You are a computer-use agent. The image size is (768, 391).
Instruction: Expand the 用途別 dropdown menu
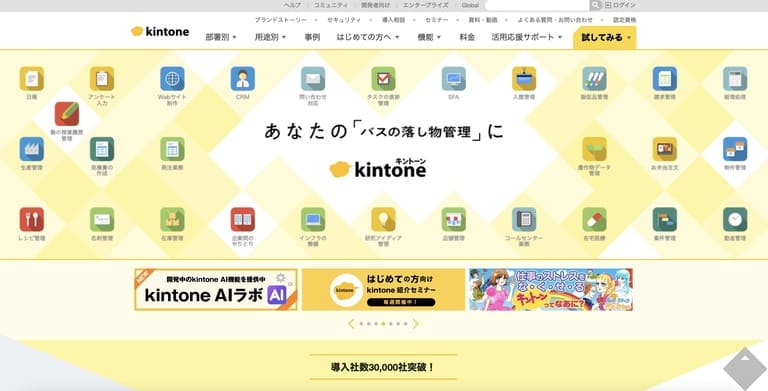tap(270, 37)
